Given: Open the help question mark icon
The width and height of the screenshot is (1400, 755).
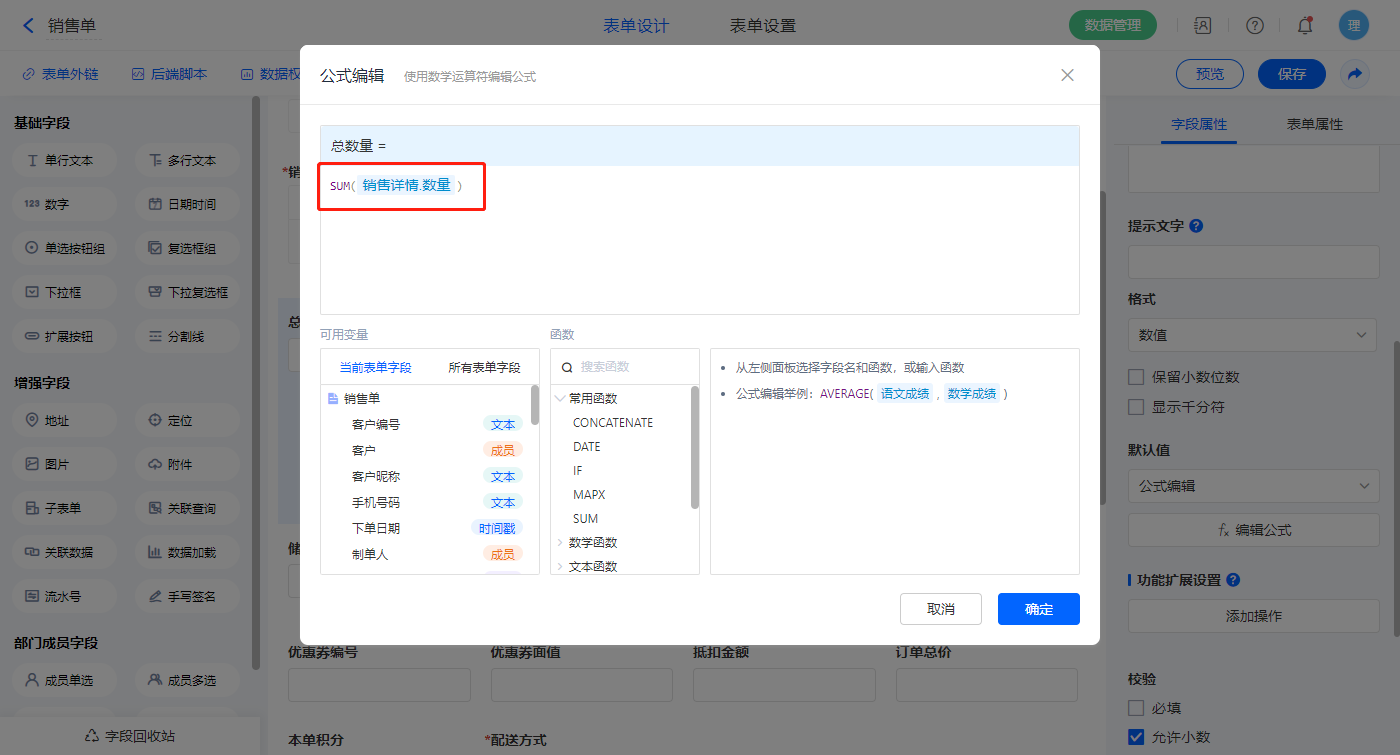Looking at the screenshot, I should coord(1254,26).
